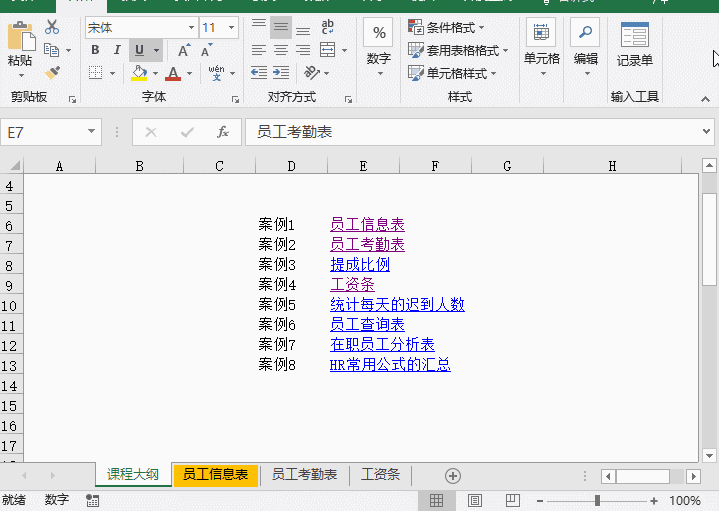Switch to 工资条 sheet tab
This screenshot has height=511, width=719.
380,474
